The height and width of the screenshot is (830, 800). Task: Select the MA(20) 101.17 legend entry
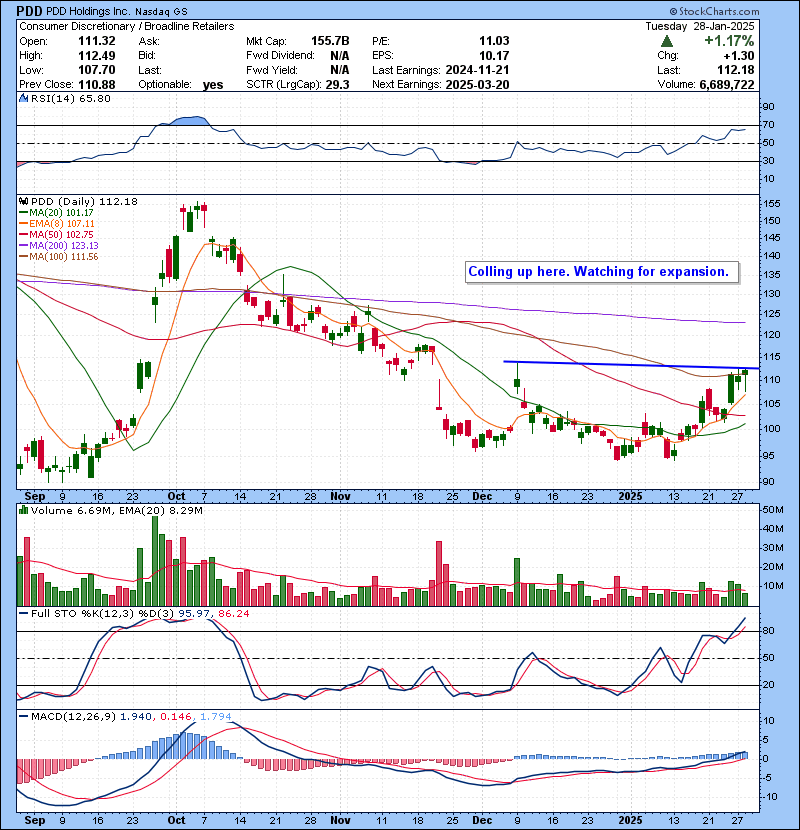pyautogui.click(x=56, y=213)
